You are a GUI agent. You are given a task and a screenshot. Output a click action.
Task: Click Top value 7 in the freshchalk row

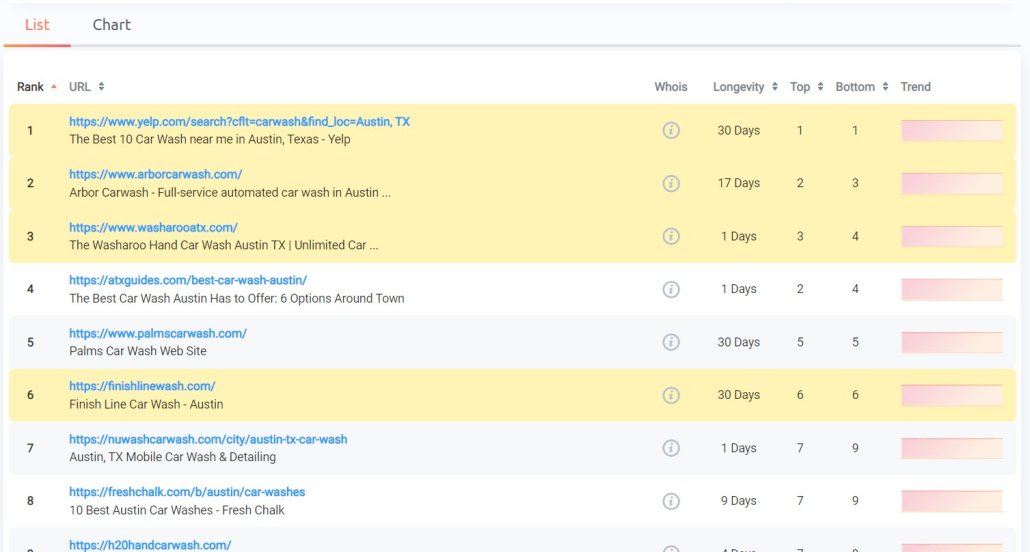[800, 501]
